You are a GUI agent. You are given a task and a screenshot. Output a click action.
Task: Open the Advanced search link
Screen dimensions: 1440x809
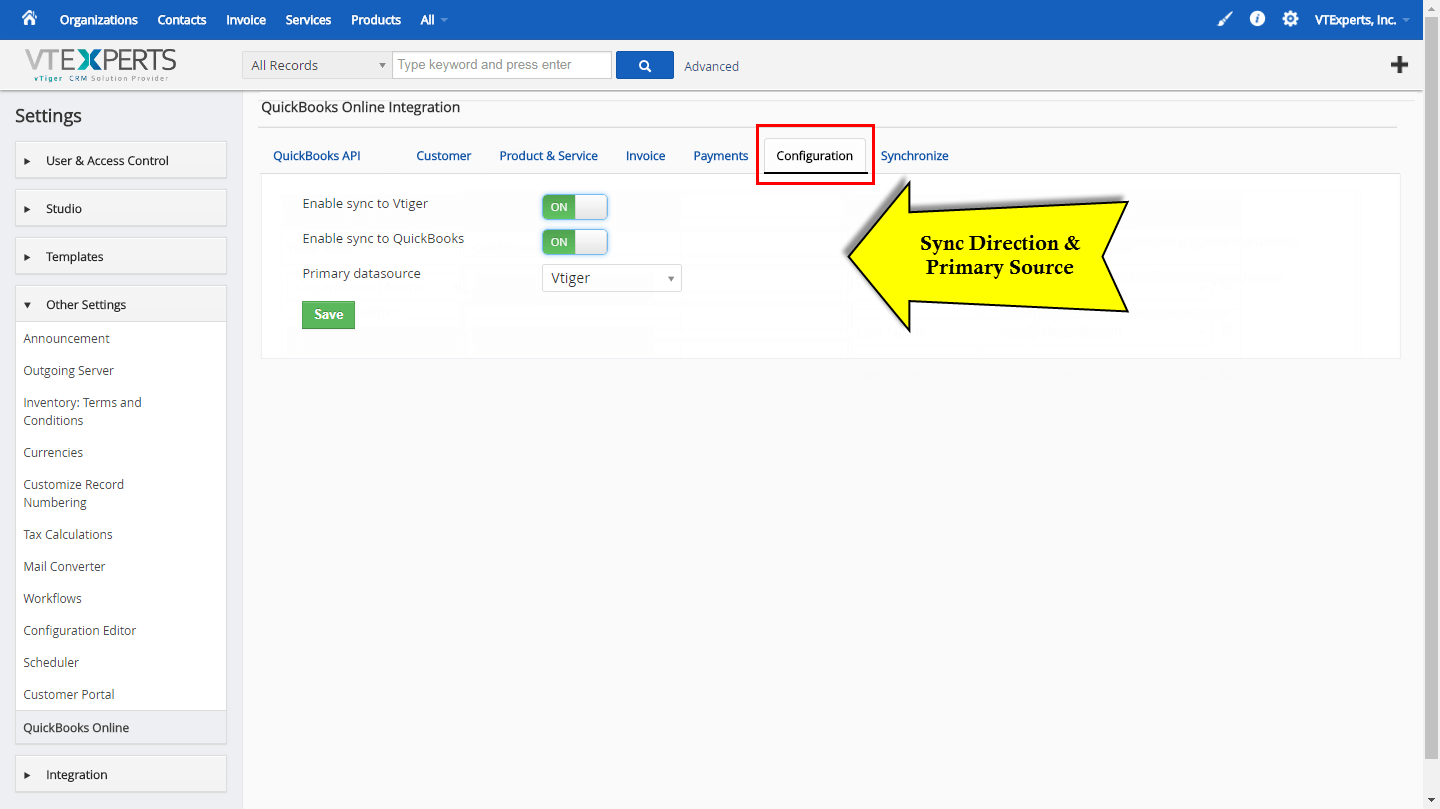[x=711, y=65]
